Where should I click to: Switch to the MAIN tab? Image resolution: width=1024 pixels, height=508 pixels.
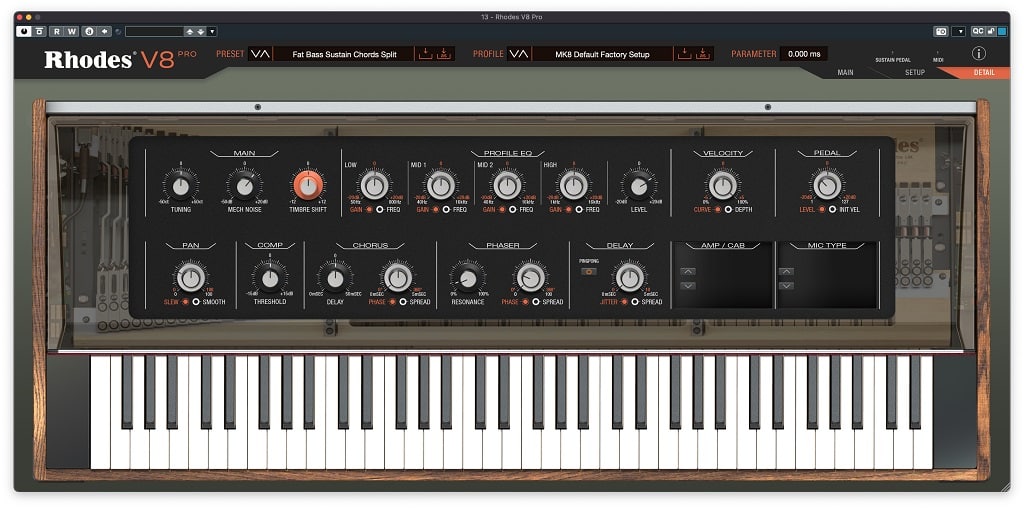point(845,72)
